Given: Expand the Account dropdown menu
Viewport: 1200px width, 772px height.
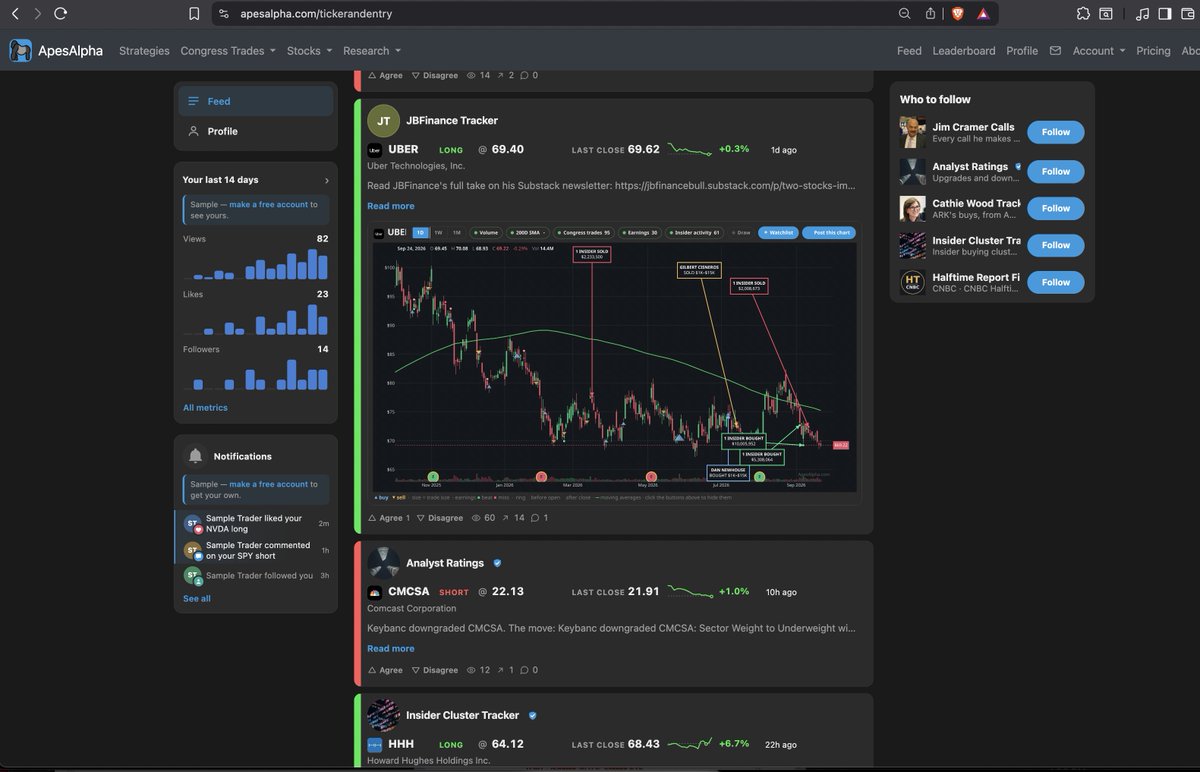Looking at the screenshot, I should (x=1099, y=51).
